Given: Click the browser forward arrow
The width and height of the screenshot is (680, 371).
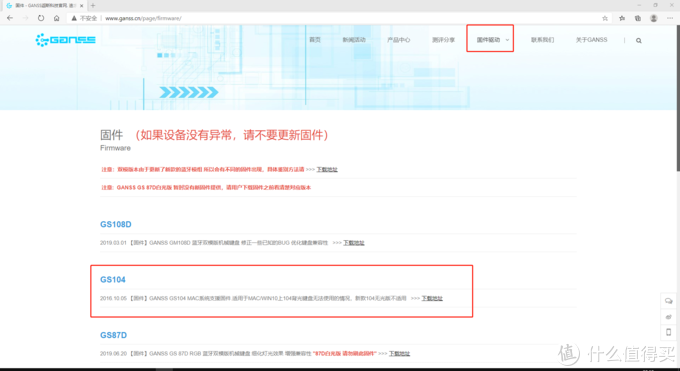Looking at the screenshot, I should (25, 18).
